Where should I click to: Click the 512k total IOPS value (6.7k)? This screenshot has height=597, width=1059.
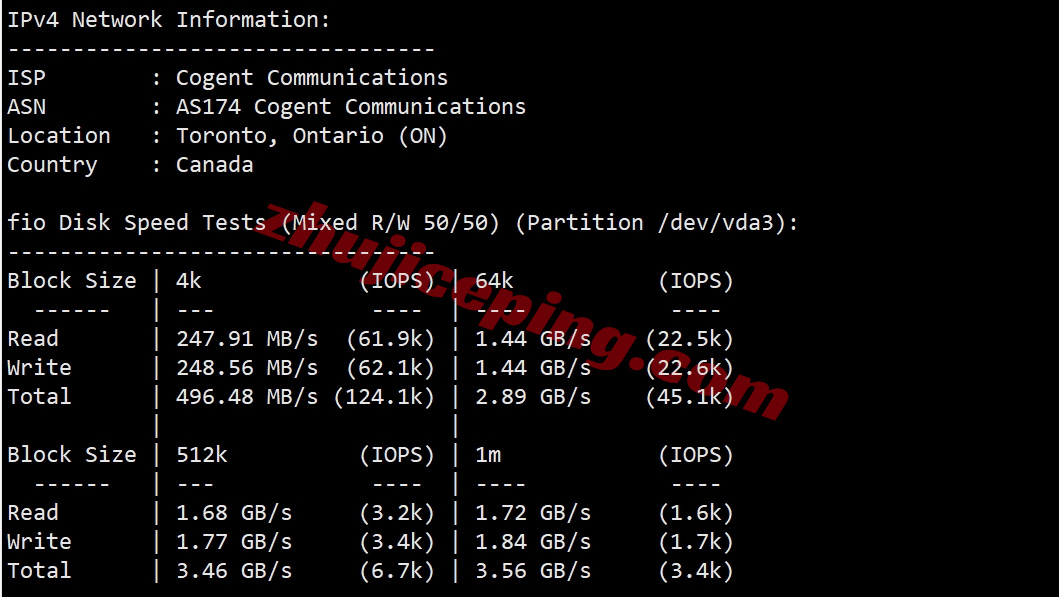397,571
